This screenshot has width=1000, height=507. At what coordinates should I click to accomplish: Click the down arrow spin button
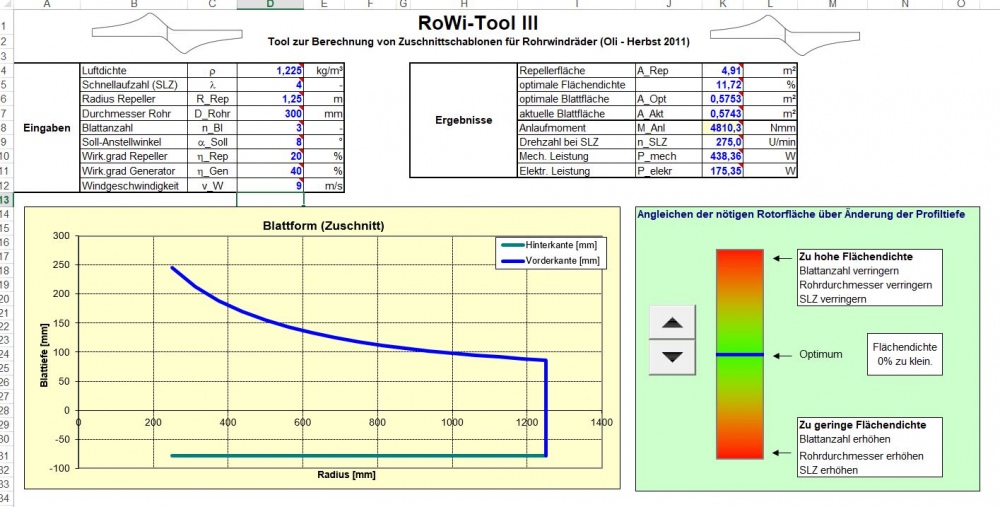pyautogui.click(x=673, y=355)
